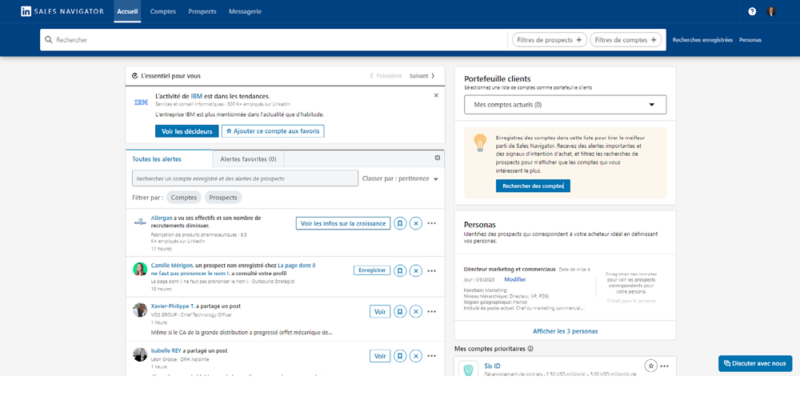Click Enregistrer for Camille Mérigon
Viewport: 800px width, 400px height.
pos(371,270)
